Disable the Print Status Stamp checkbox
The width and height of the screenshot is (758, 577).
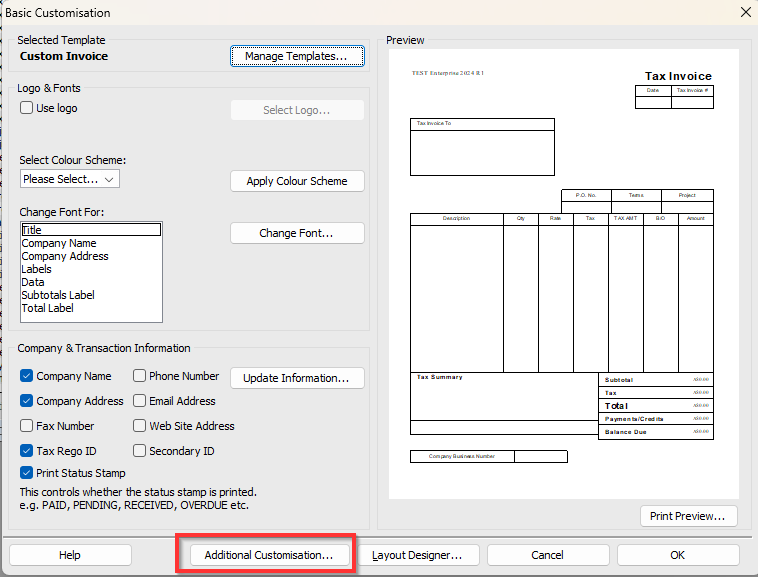[26, 473]
